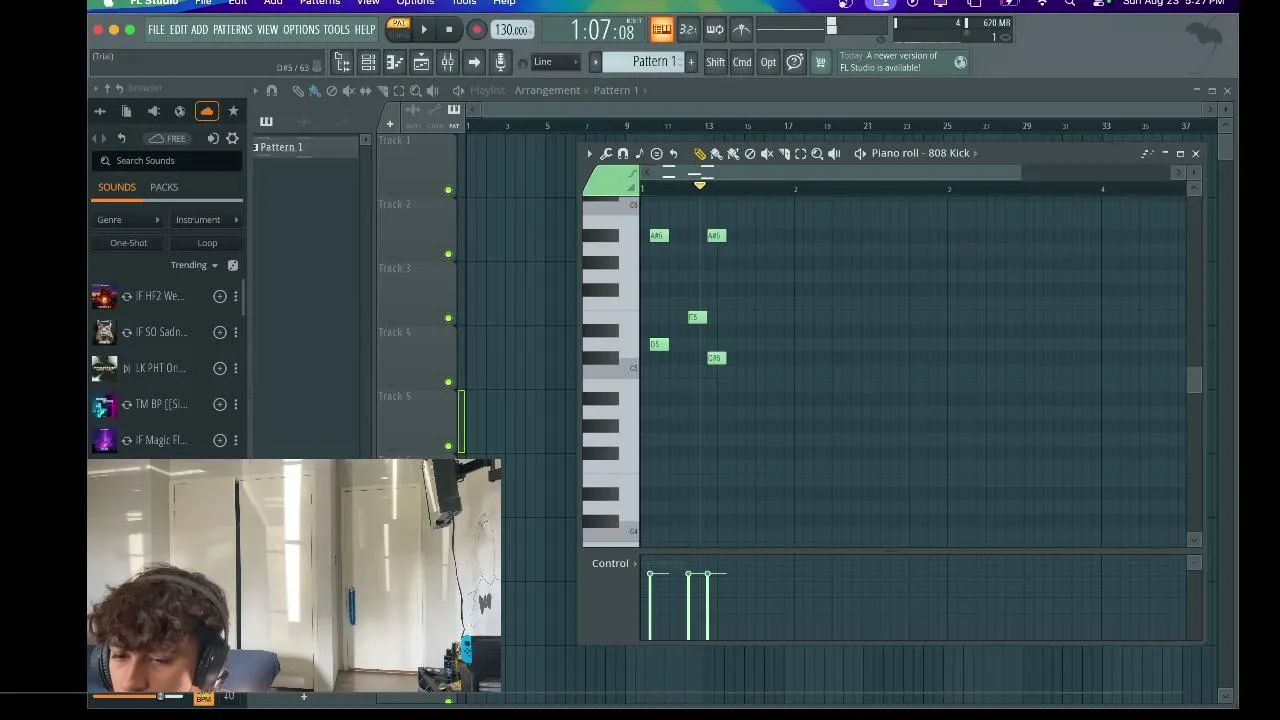Switch to the SOUNDS tab
1280x720 pixels.
[x=117, y=187]
